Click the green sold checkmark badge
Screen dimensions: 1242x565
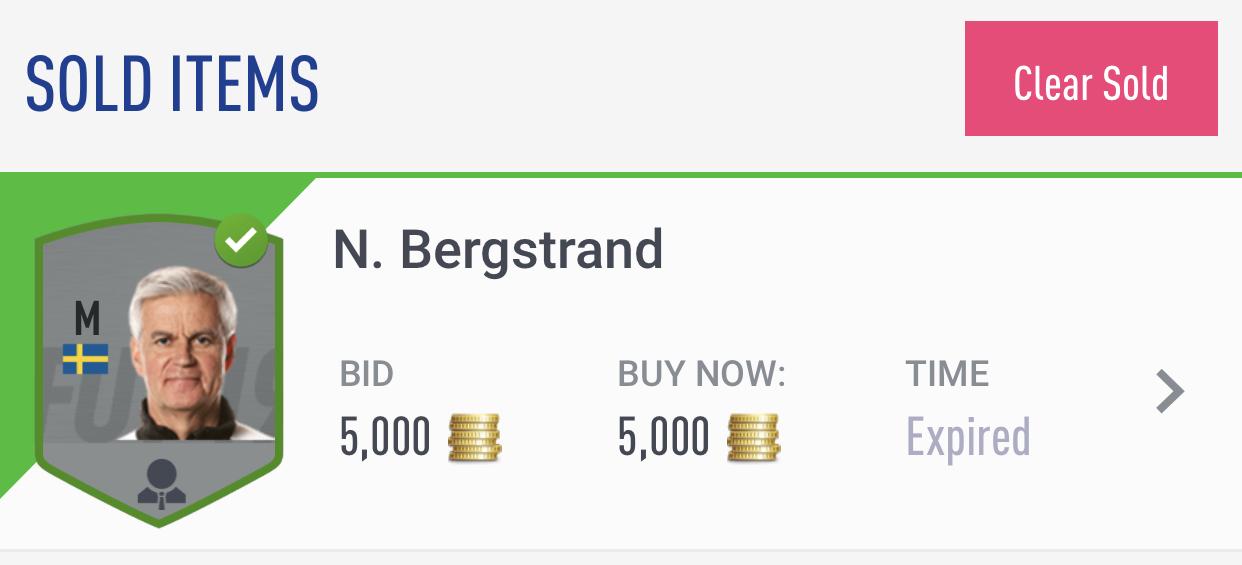(x=241, y=241)
